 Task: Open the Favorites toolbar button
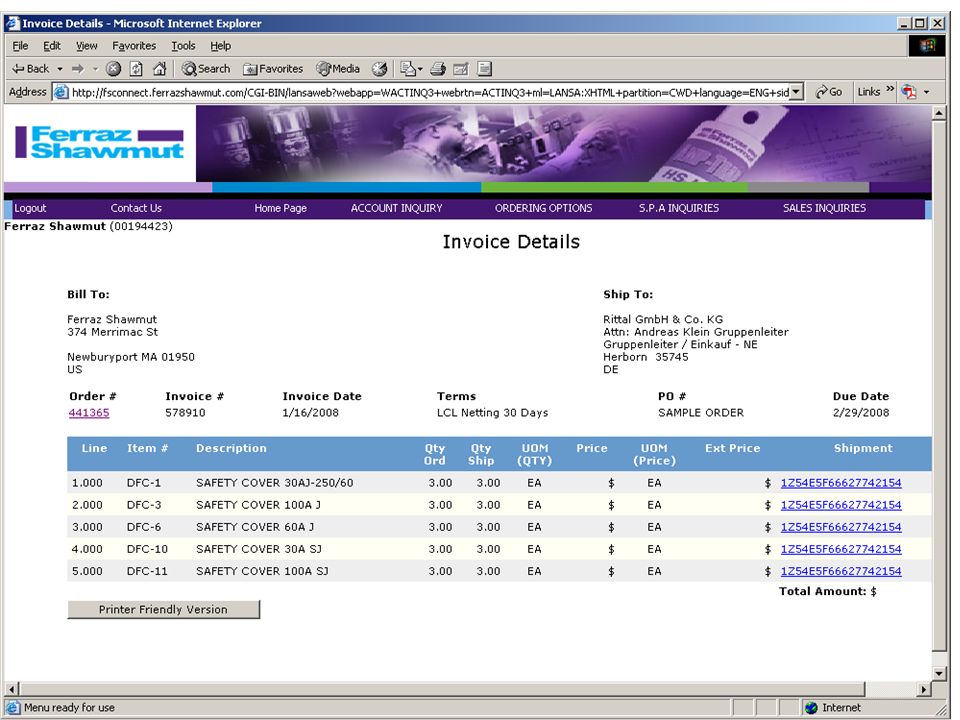coord(273,69)
